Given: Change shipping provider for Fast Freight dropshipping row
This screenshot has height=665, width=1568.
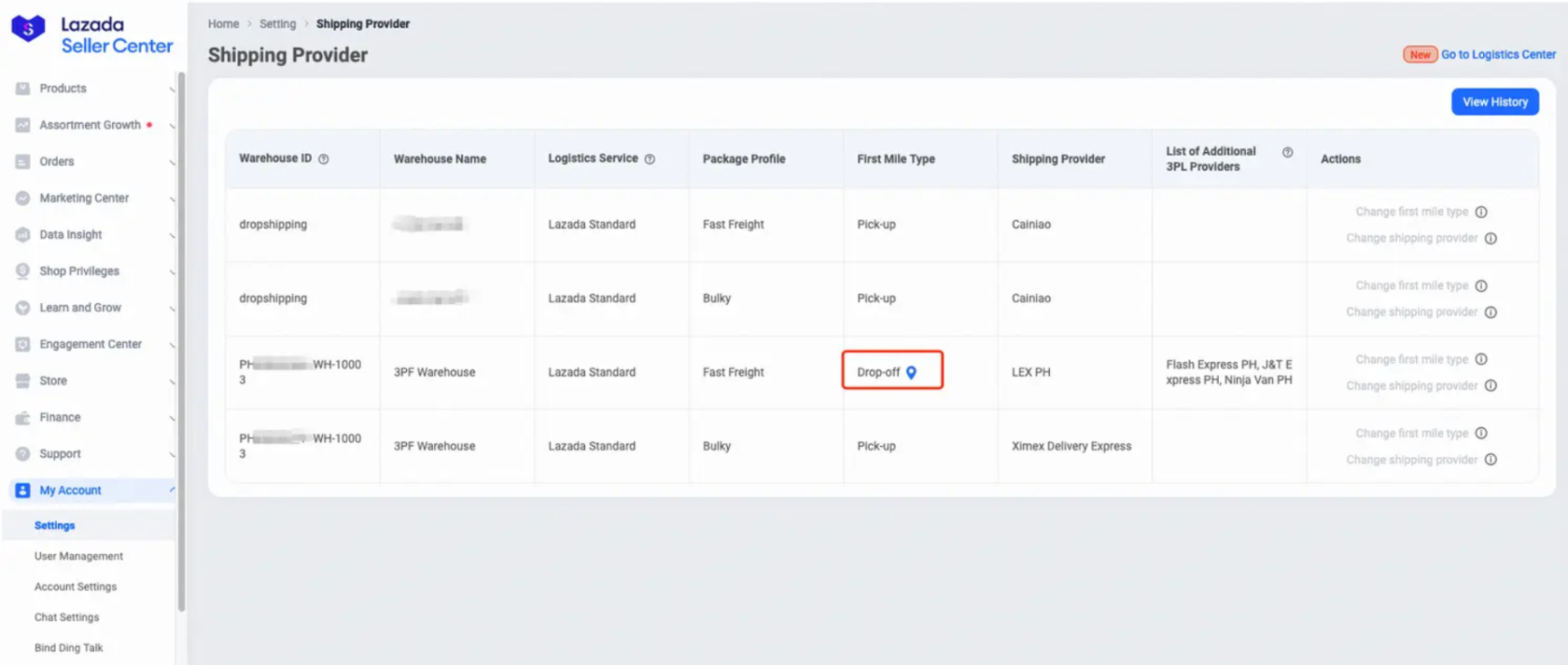Looking at the screenshot, I should [x=1411, y=239].
